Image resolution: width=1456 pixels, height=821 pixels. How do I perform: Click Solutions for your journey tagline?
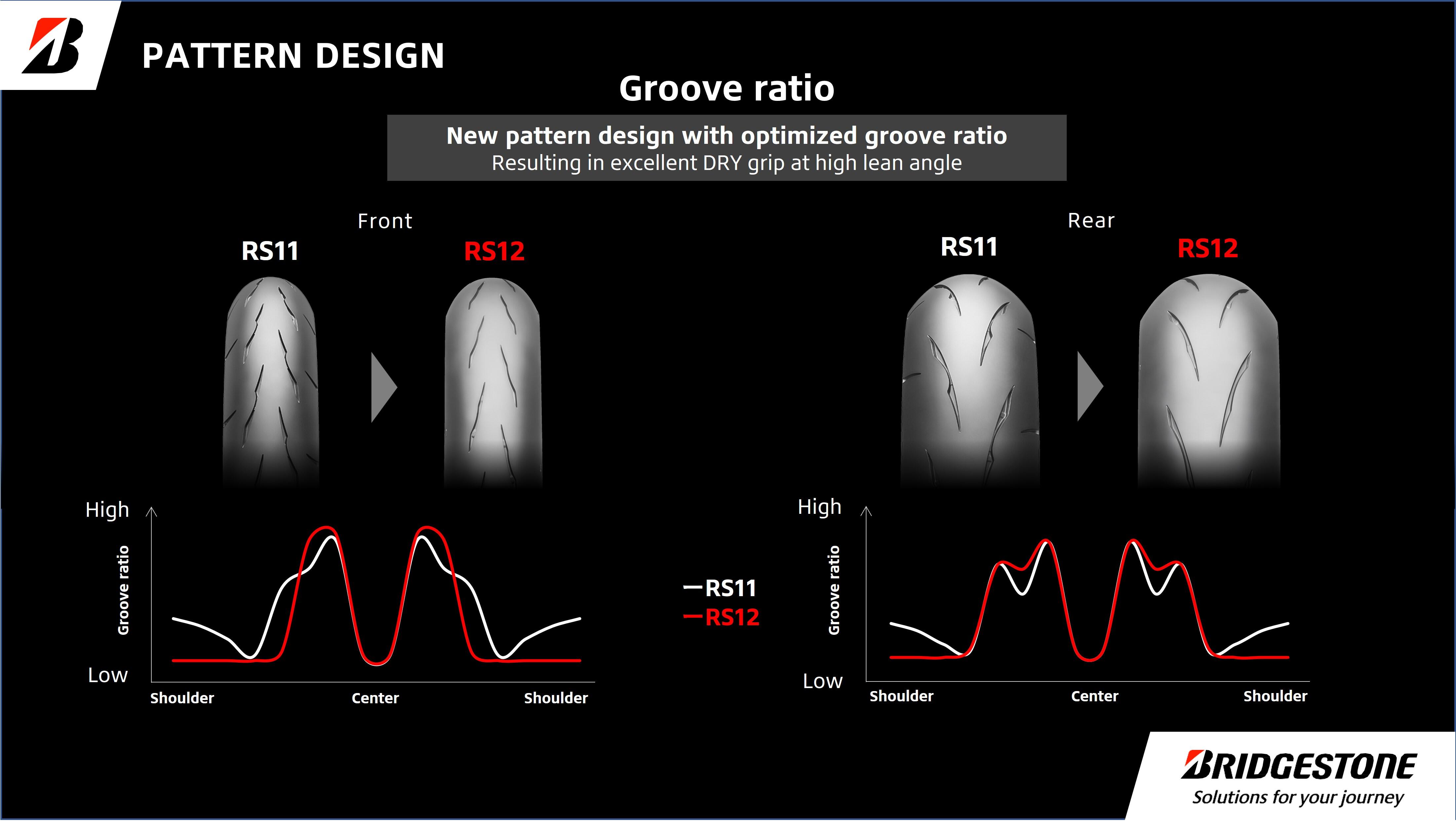1298,798
